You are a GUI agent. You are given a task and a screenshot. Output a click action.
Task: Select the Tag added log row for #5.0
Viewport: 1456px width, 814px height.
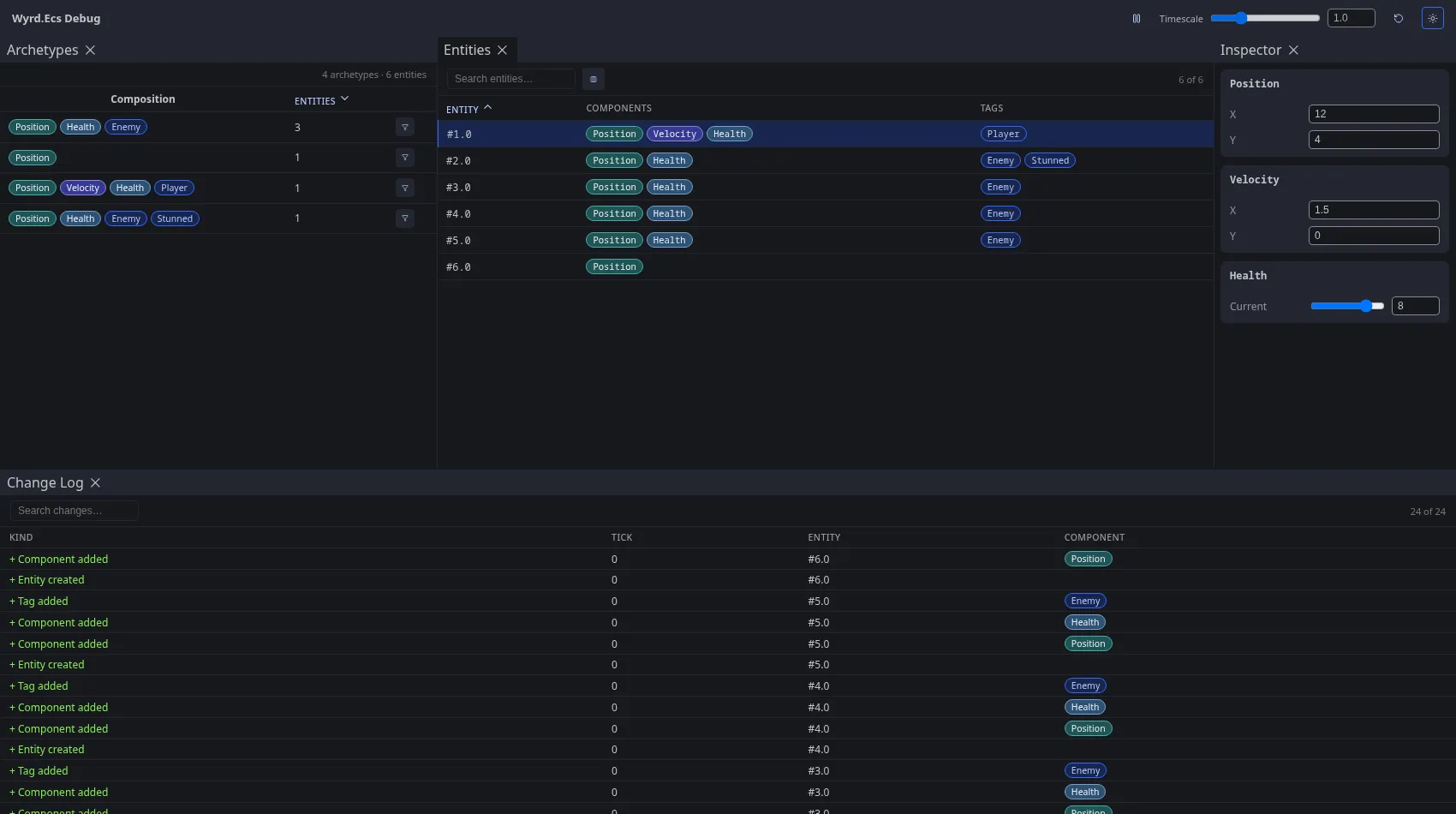click(x=728, y=602)
